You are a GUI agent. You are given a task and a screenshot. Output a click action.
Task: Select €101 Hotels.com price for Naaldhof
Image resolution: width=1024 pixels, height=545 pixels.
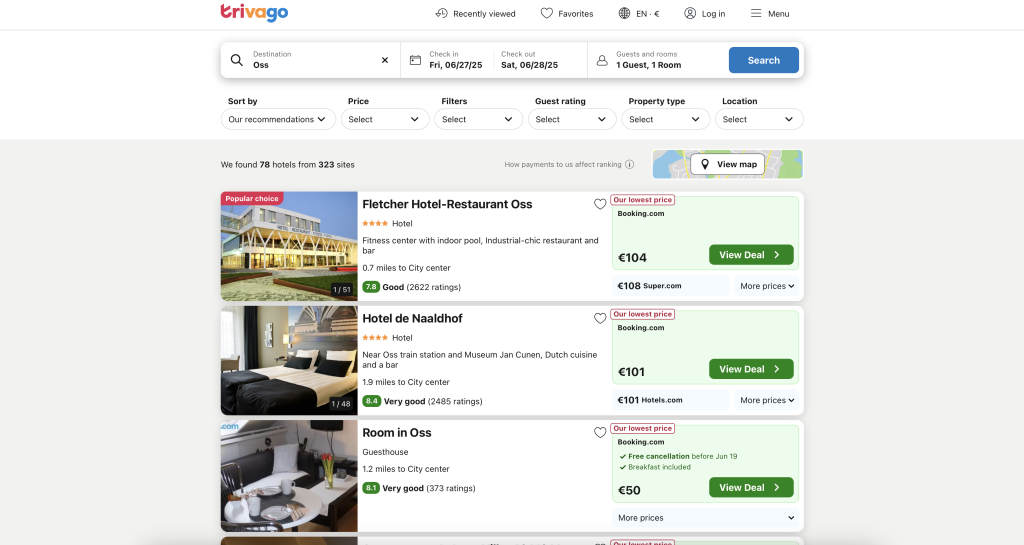coord(671,400)
